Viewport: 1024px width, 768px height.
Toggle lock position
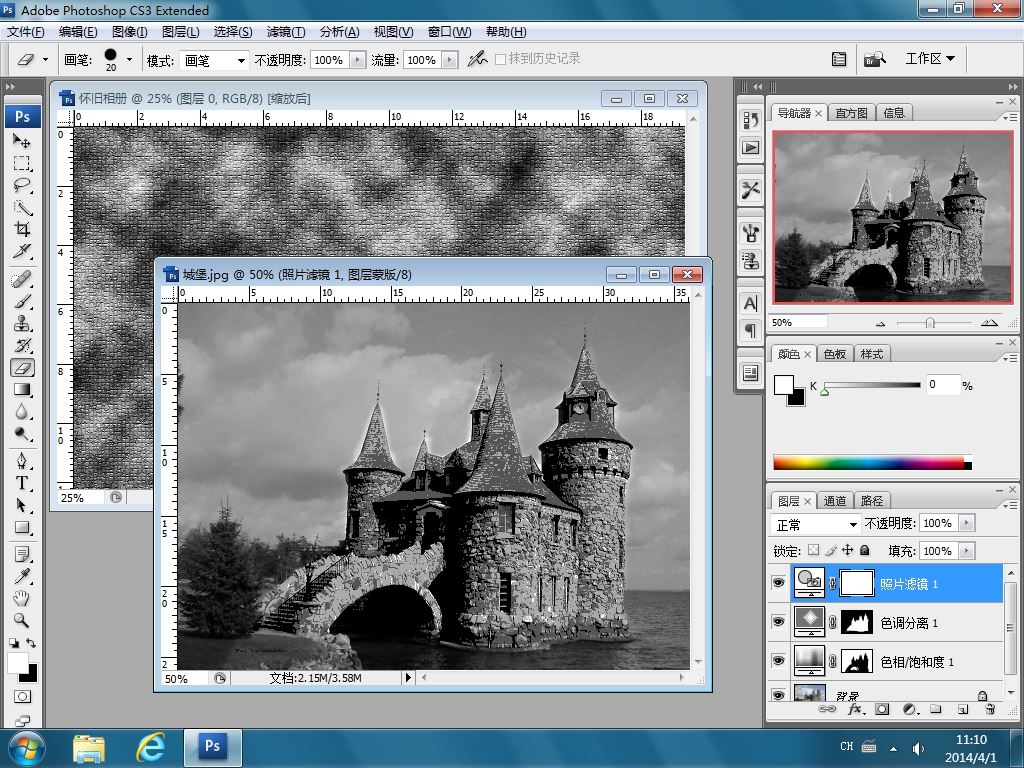[x=848, y=550]
